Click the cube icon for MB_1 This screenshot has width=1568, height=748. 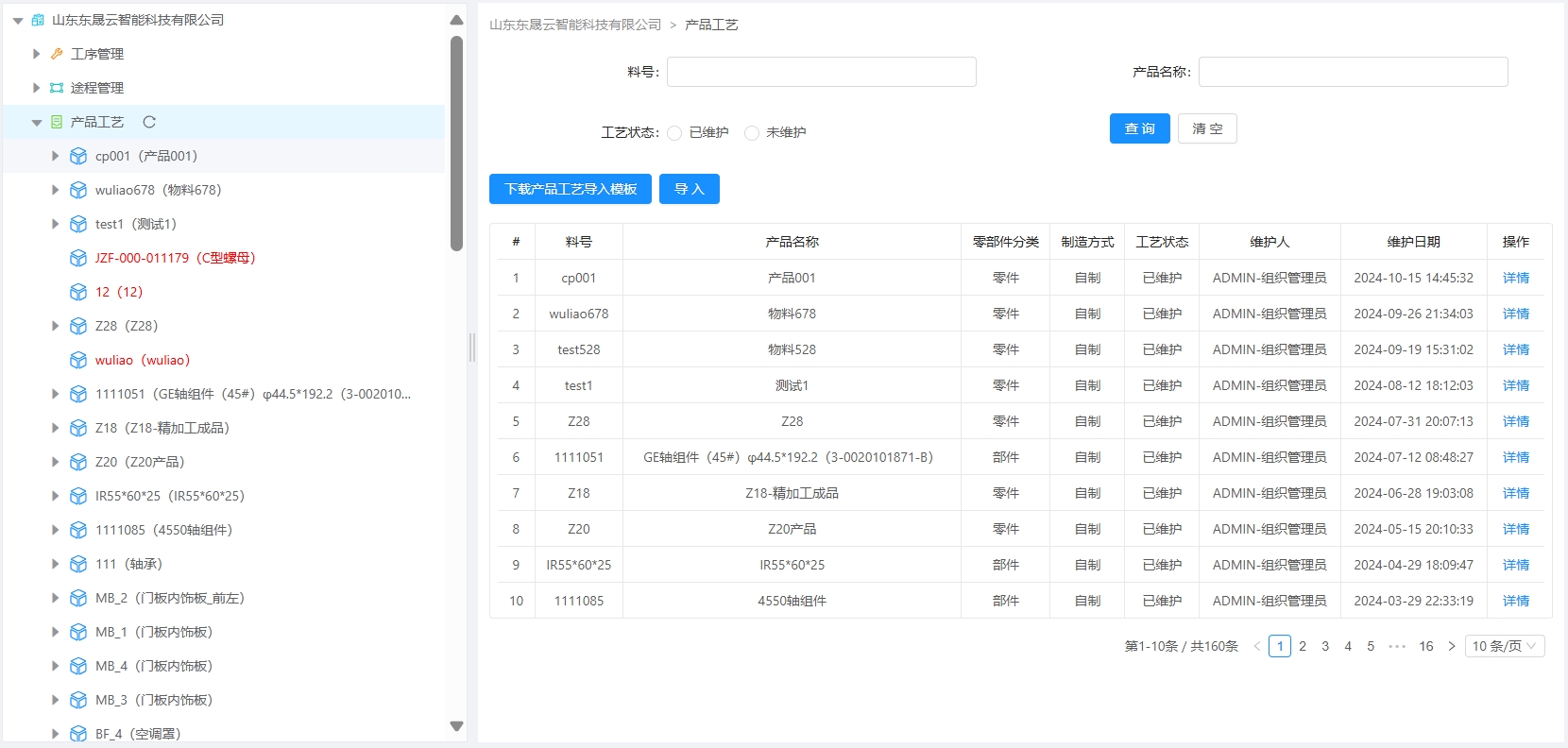tap(78, 632)
